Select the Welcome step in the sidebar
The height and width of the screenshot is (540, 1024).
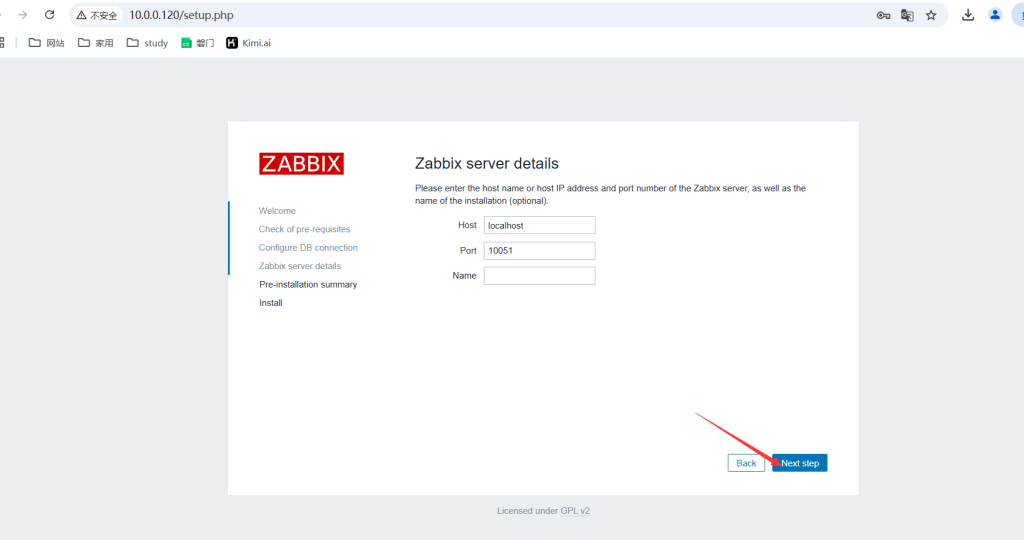(x=277, y=211)
